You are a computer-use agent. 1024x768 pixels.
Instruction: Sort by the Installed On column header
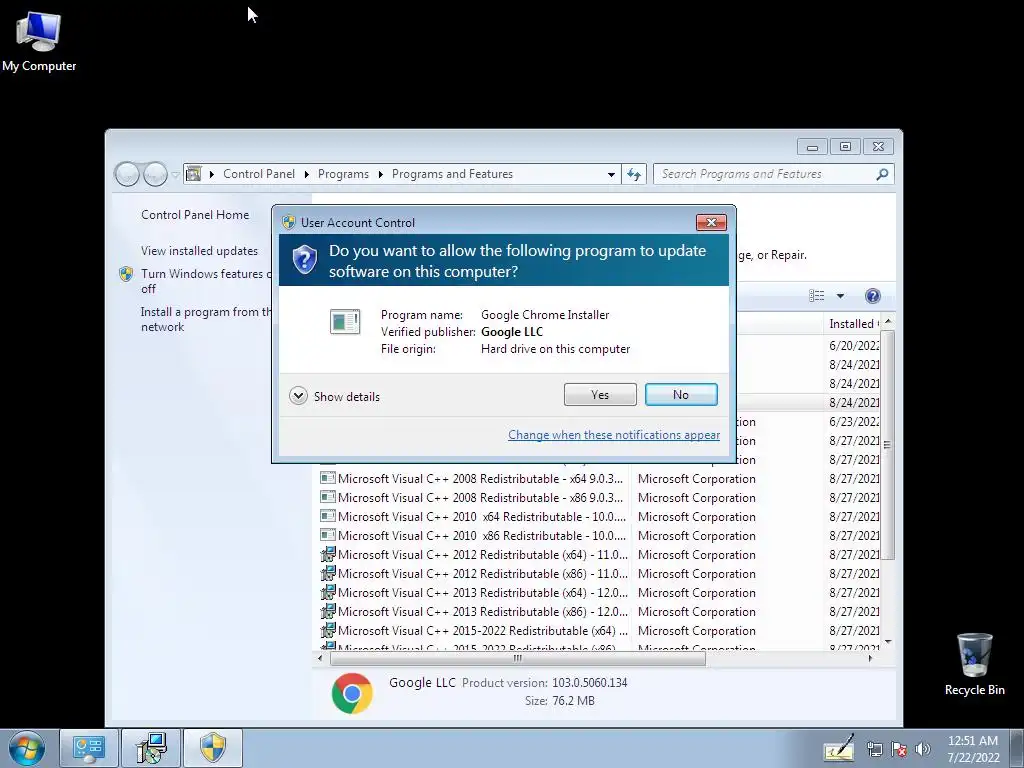[852, 323]
